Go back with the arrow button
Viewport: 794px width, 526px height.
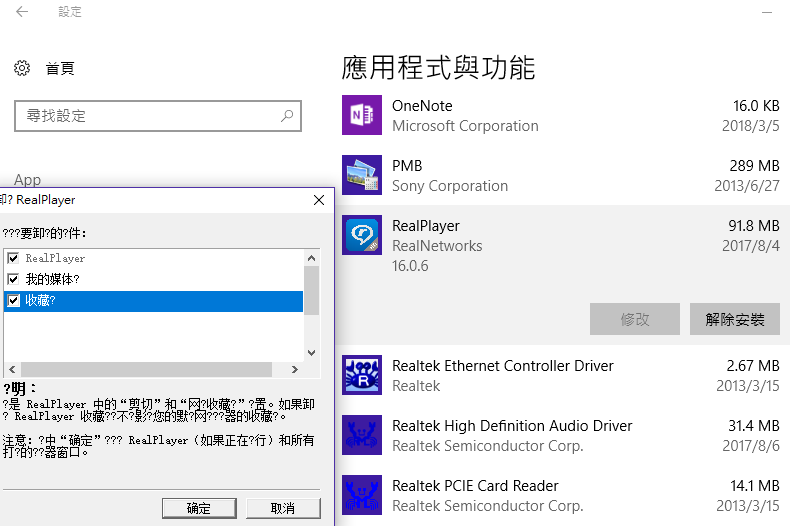click(22, 12)
